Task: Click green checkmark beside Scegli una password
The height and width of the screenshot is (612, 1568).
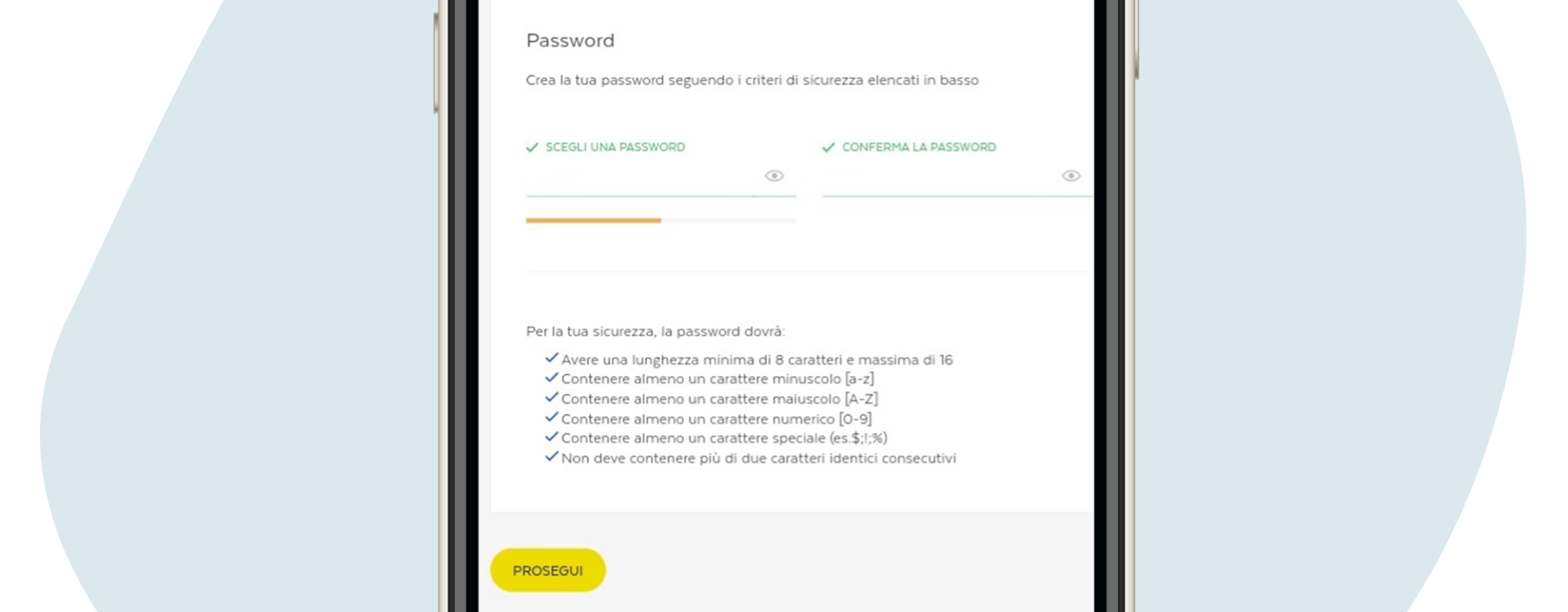Action: (x=532, y=148)
